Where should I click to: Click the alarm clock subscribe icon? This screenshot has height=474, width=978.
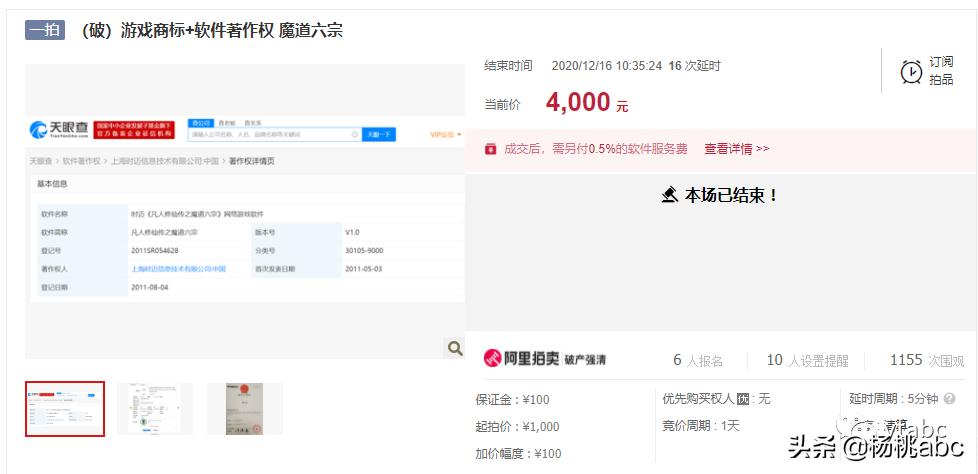tap(911, 72)
